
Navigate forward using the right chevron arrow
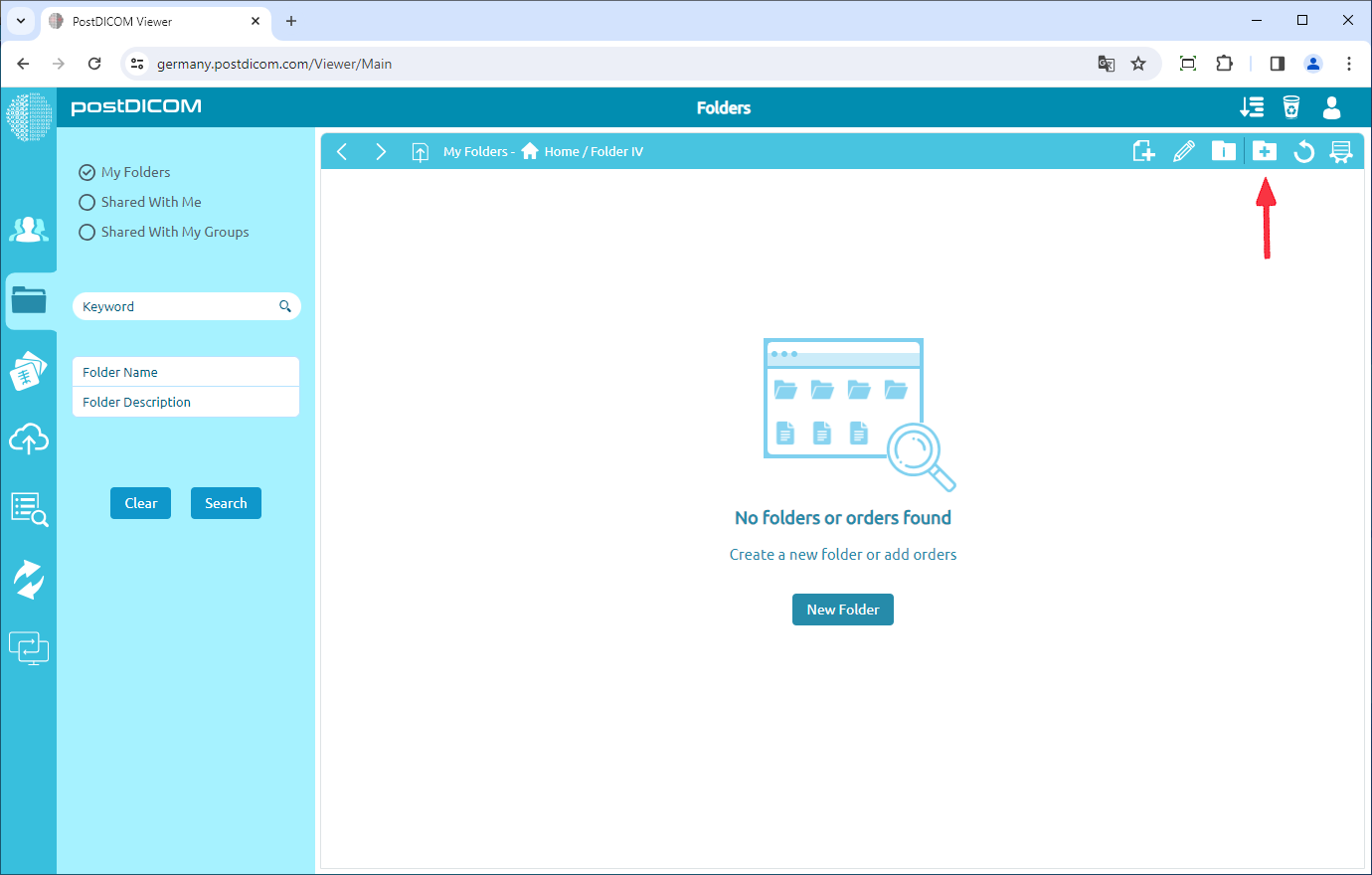381,151
